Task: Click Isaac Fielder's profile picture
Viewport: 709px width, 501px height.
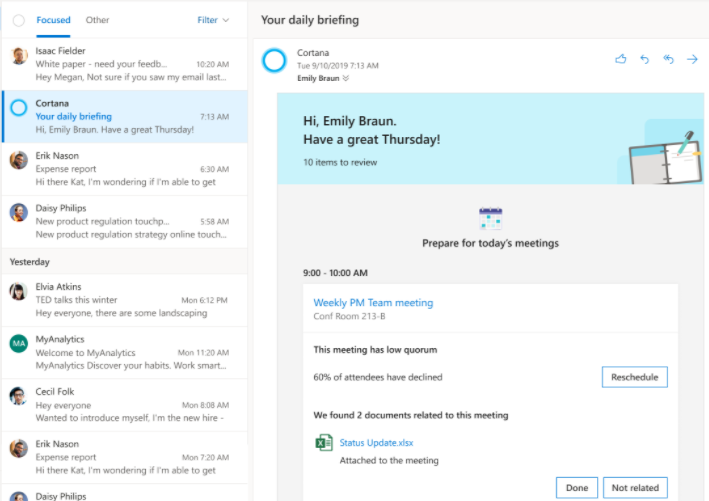Action: (18, 56)
